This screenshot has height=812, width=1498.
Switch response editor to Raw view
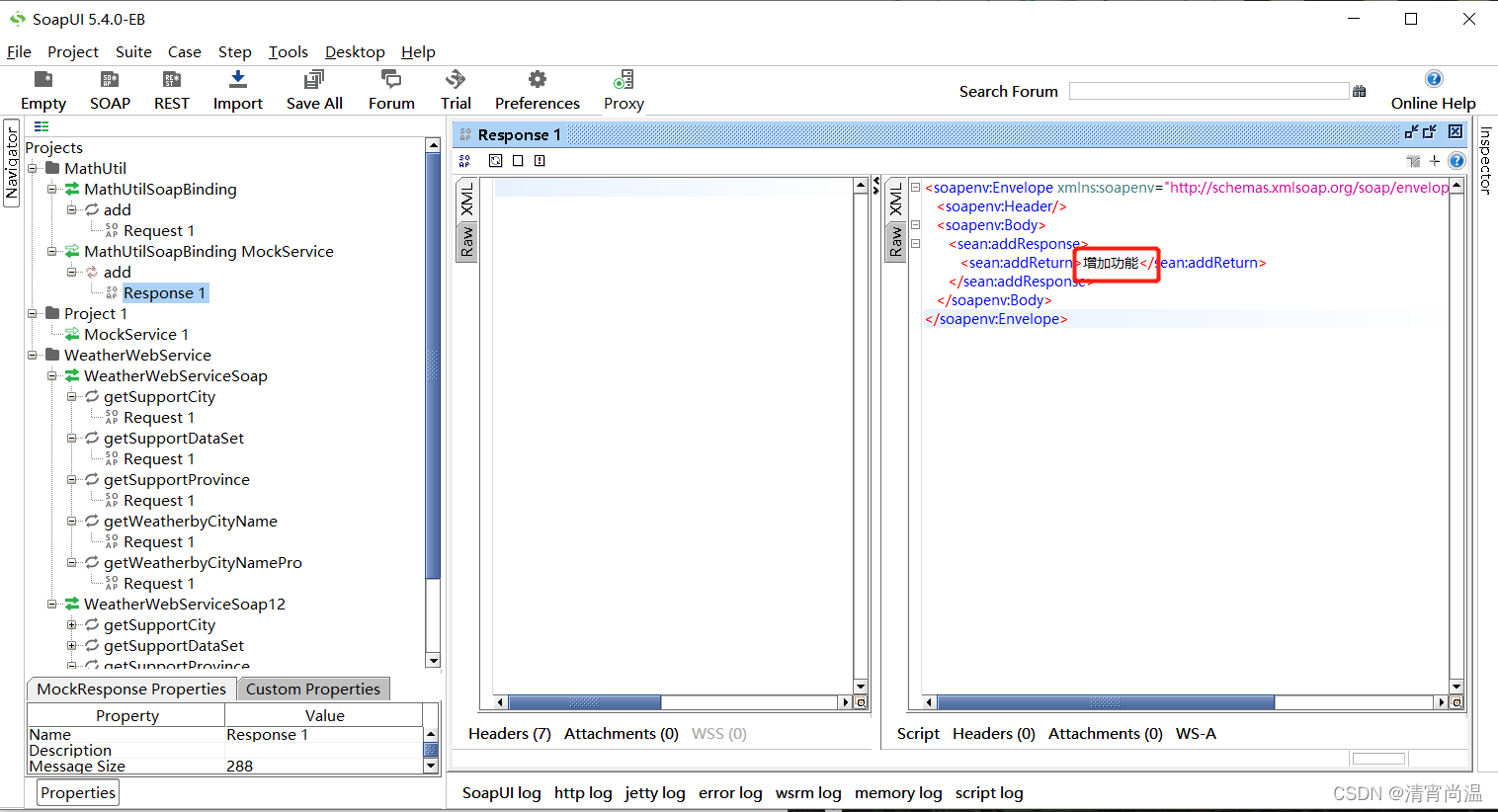tap(897, 240)
